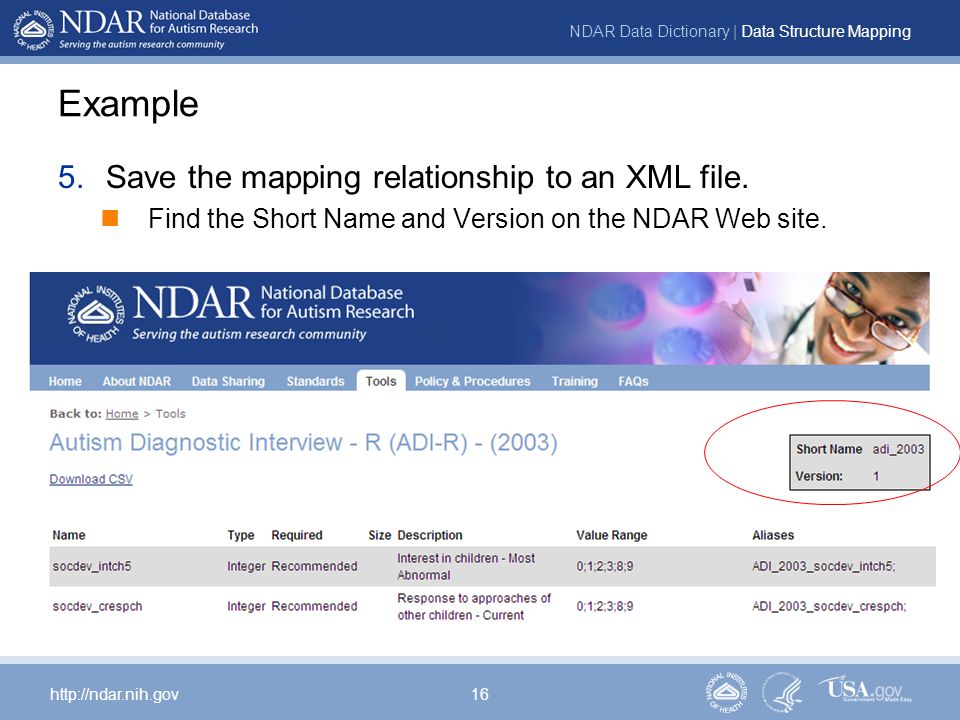Click the Value Range column header
This screenshot has height=720, width=960.
coord(612,534)
